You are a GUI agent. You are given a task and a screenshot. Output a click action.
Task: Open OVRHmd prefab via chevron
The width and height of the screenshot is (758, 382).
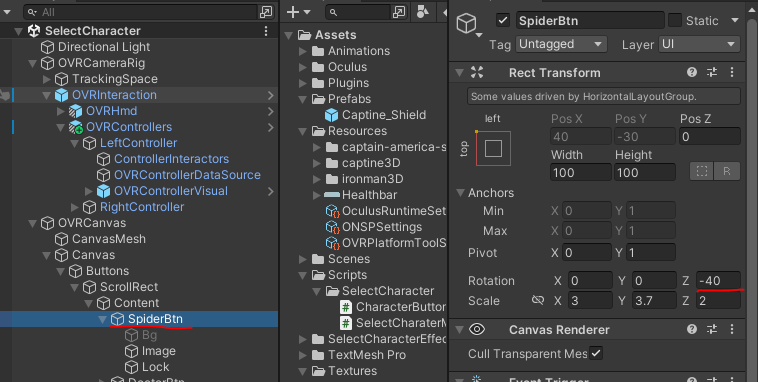pos(271,111)
